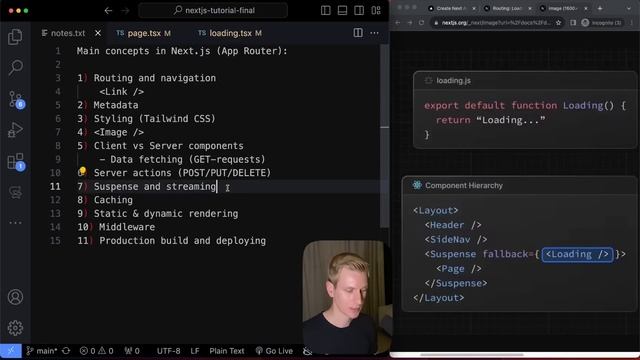Open the Explorer view in activity bar

click(15, 37)
